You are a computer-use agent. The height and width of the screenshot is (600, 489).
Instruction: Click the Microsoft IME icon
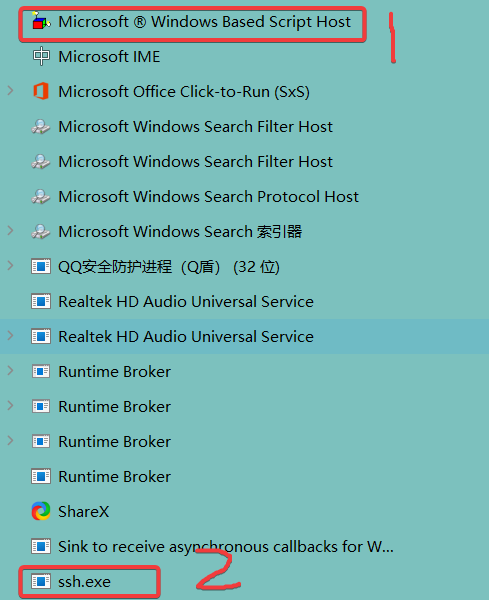pos(41,57)
